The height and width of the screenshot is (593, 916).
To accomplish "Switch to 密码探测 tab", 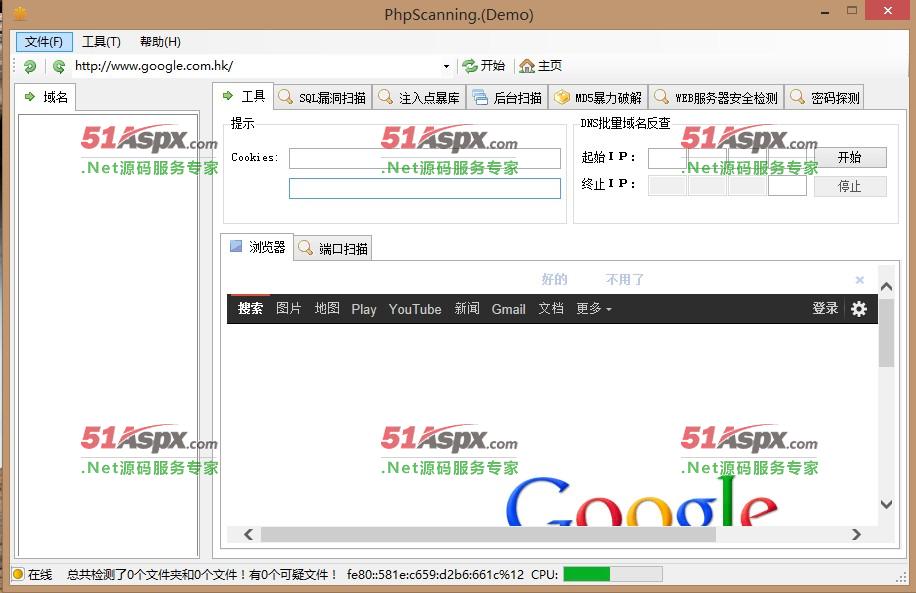I will (x=824, y=98).
